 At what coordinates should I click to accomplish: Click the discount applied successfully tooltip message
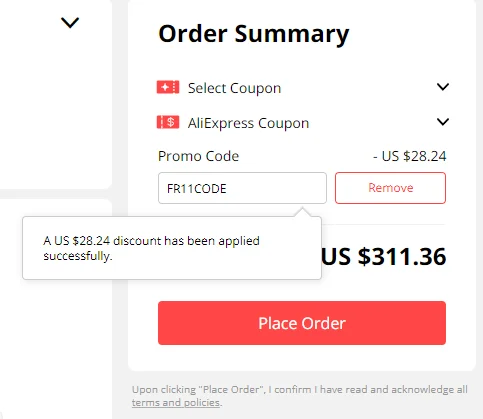(151, 248)
